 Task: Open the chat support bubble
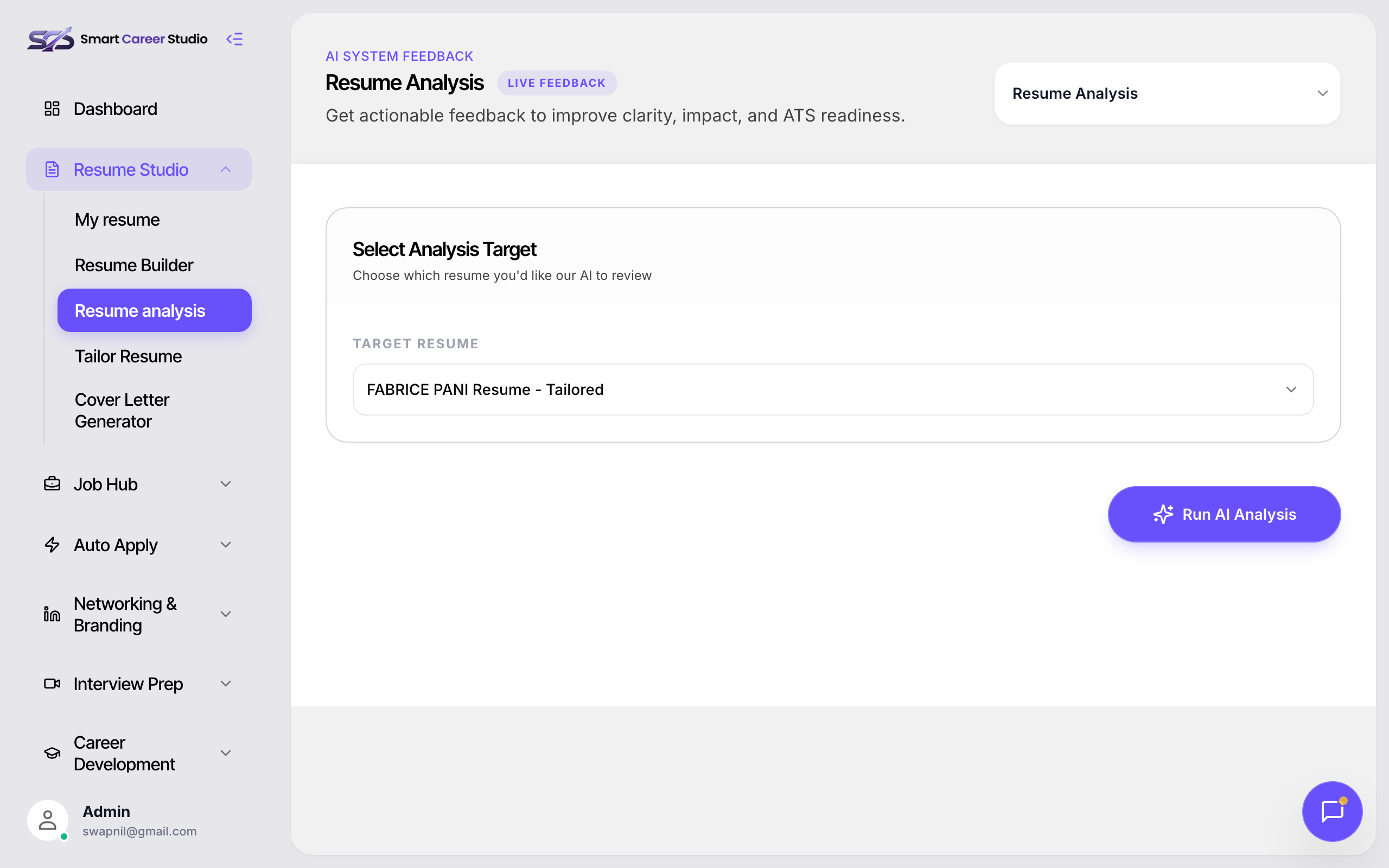(x=1331, y=811)
